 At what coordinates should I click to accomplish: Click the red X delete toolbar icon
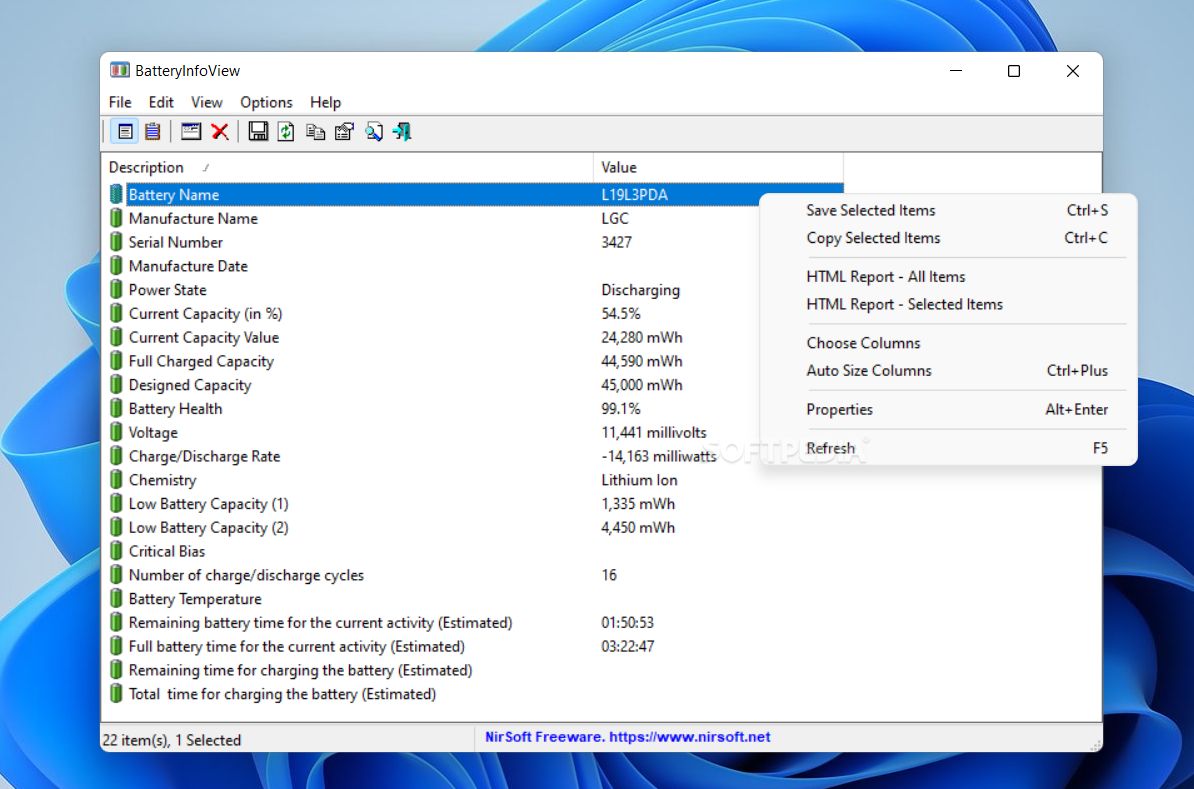[220, 131]
